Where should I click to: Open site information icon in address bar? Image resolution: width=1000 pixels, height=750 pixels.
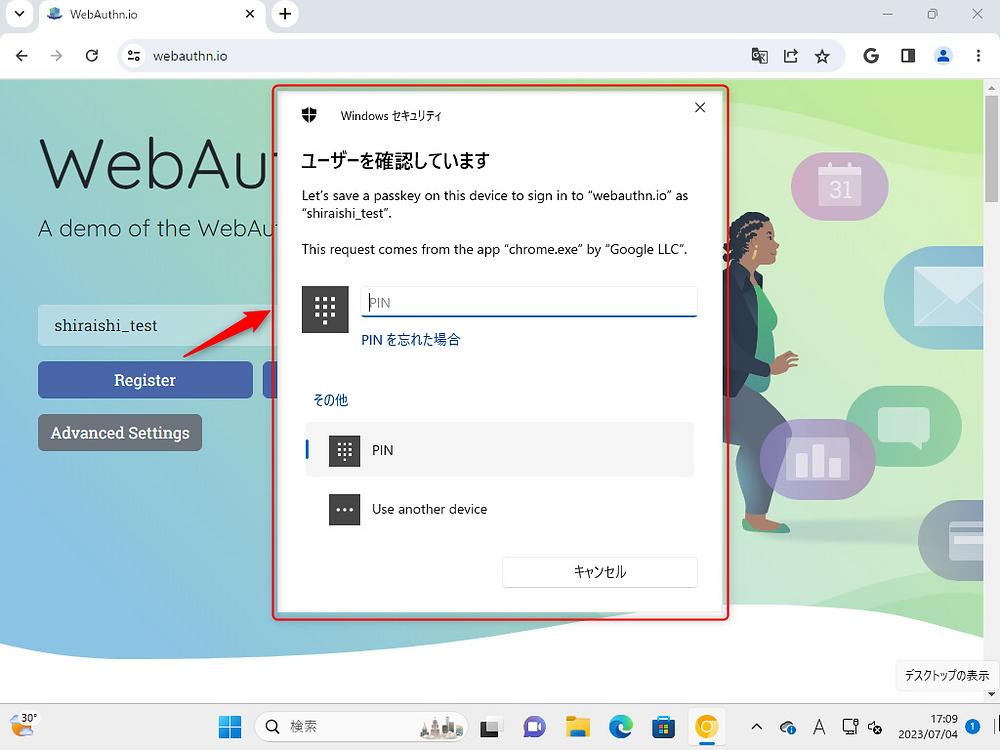coord(134,56)
